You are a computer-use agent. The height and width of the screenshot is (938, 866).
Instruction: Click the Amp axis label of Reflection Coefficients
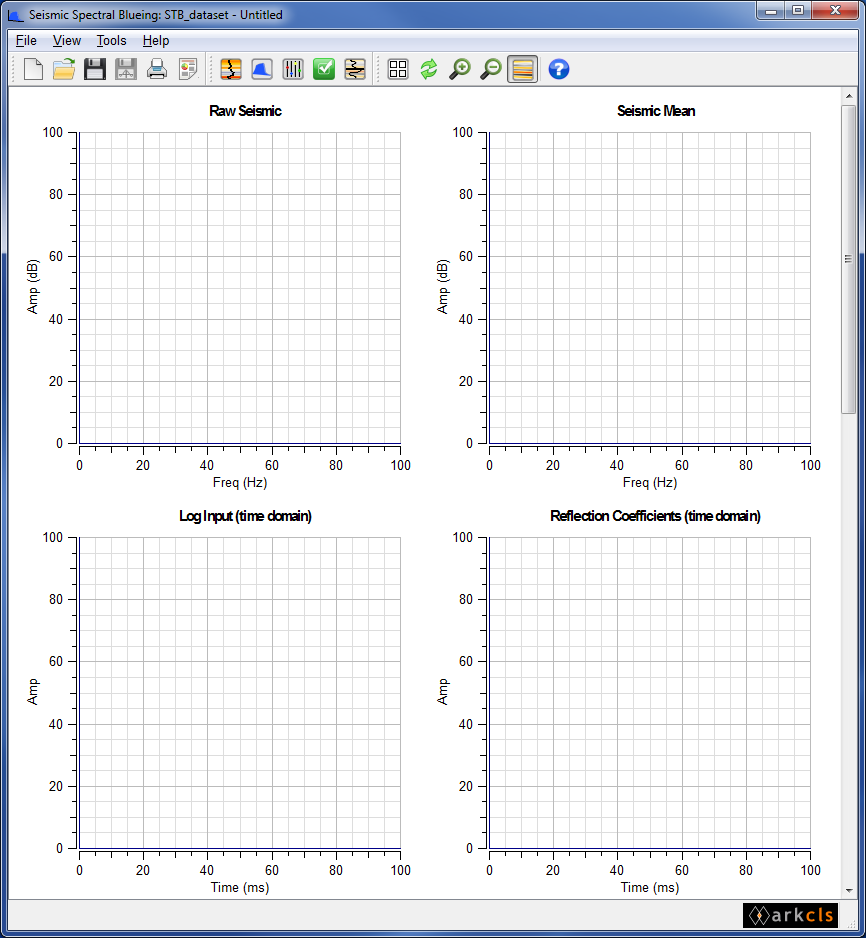(x=443, y=692)
